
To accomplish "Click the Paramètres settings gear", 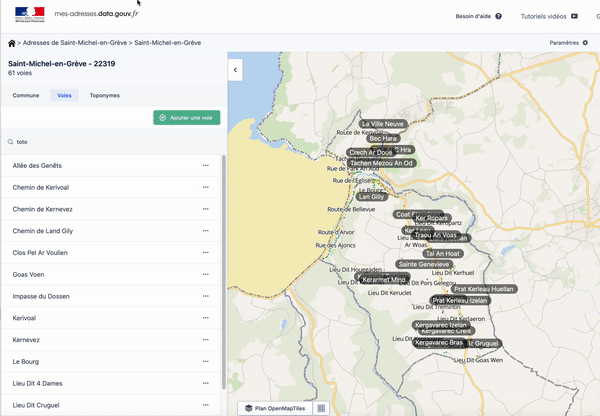I will coord(586,43).
